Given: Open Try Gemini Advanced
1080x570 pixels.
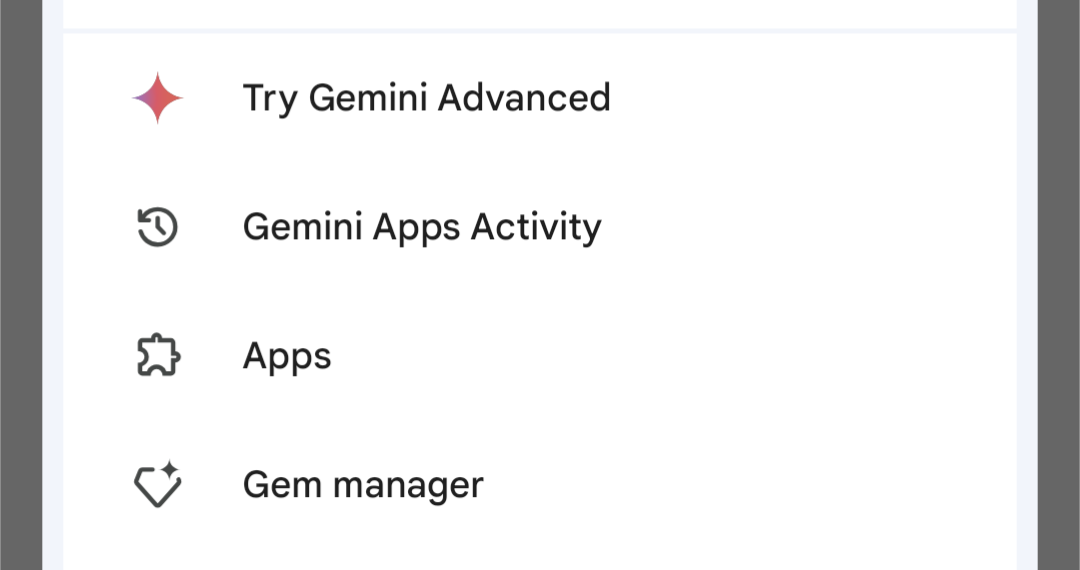Looking at the screenshot, I should [540, 98].
